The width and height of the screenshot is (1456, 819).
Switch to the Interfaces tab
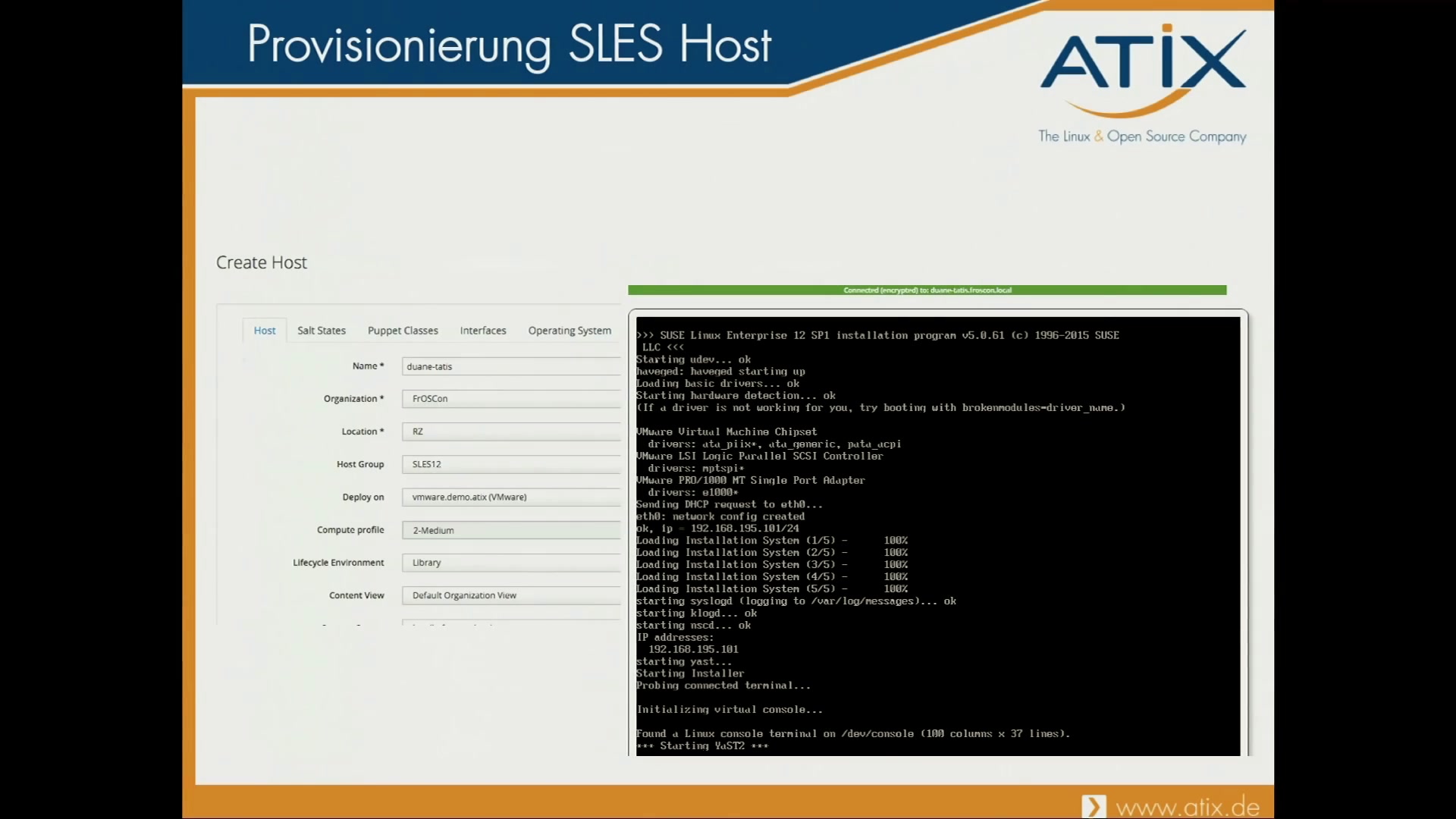[483, 331]
